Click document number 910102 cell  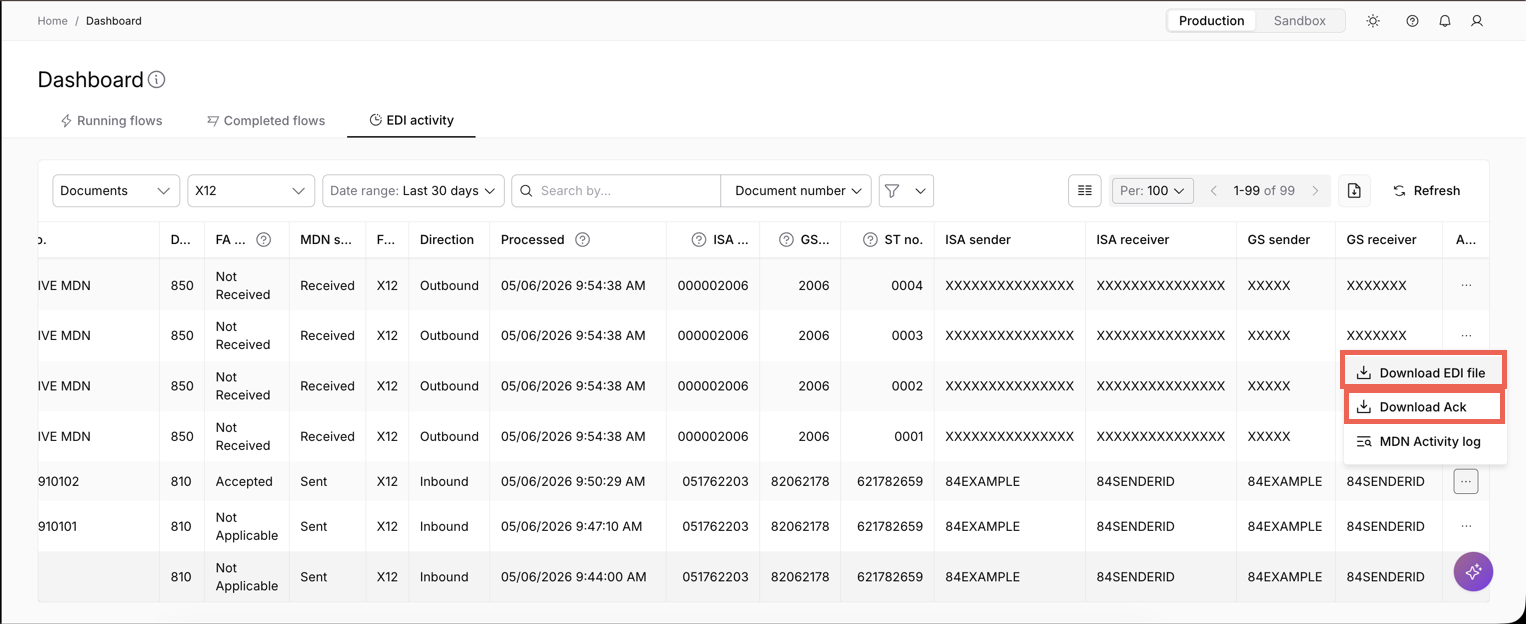point(59,482)
